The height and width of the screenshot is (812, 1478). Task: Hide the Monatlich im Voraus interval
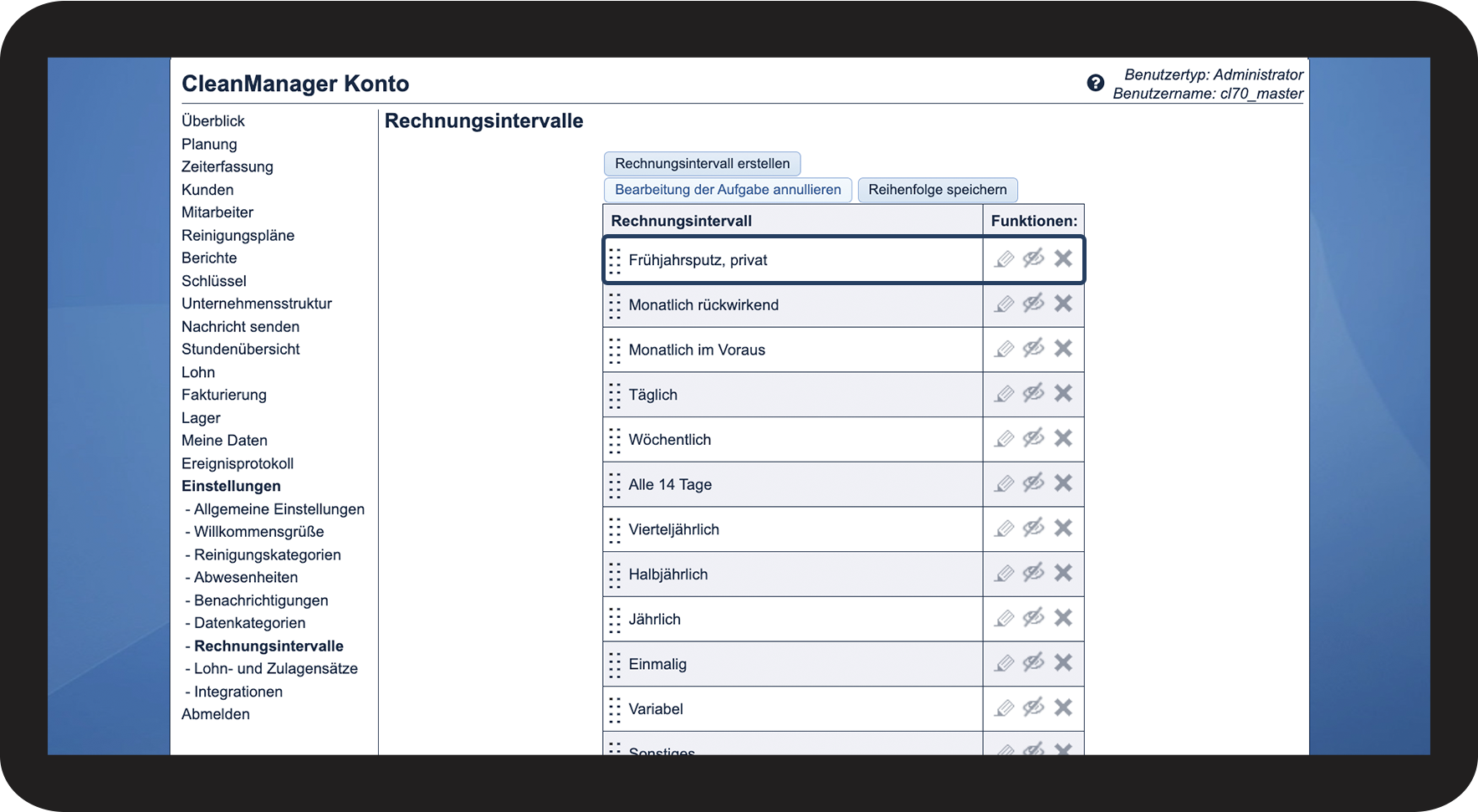(x=1034, y=349)
